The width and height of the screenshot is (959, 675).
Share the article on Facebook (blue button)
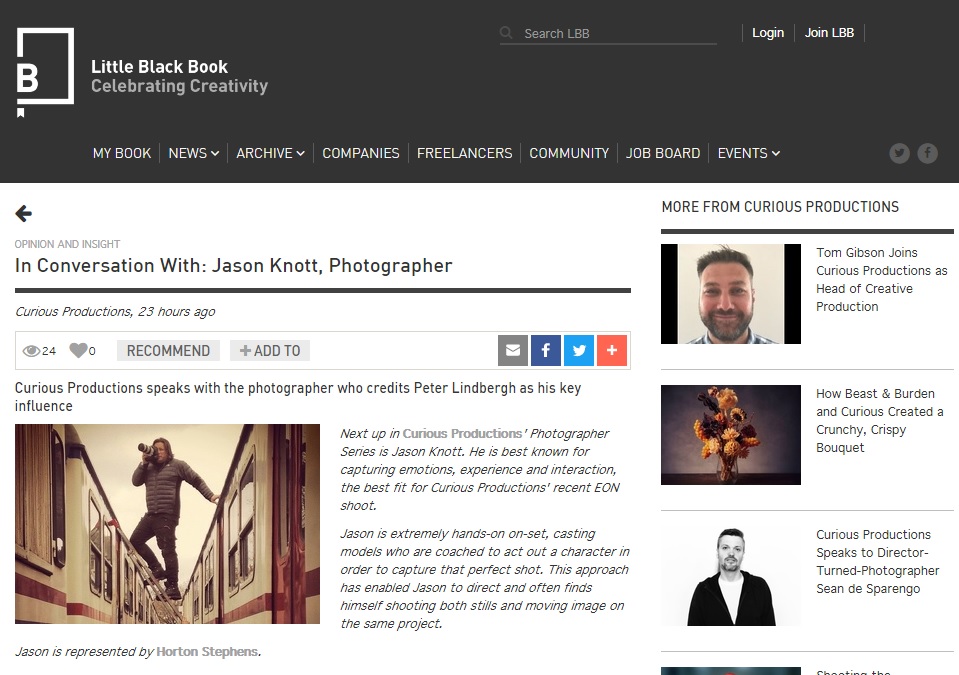[x=546, y=350]
